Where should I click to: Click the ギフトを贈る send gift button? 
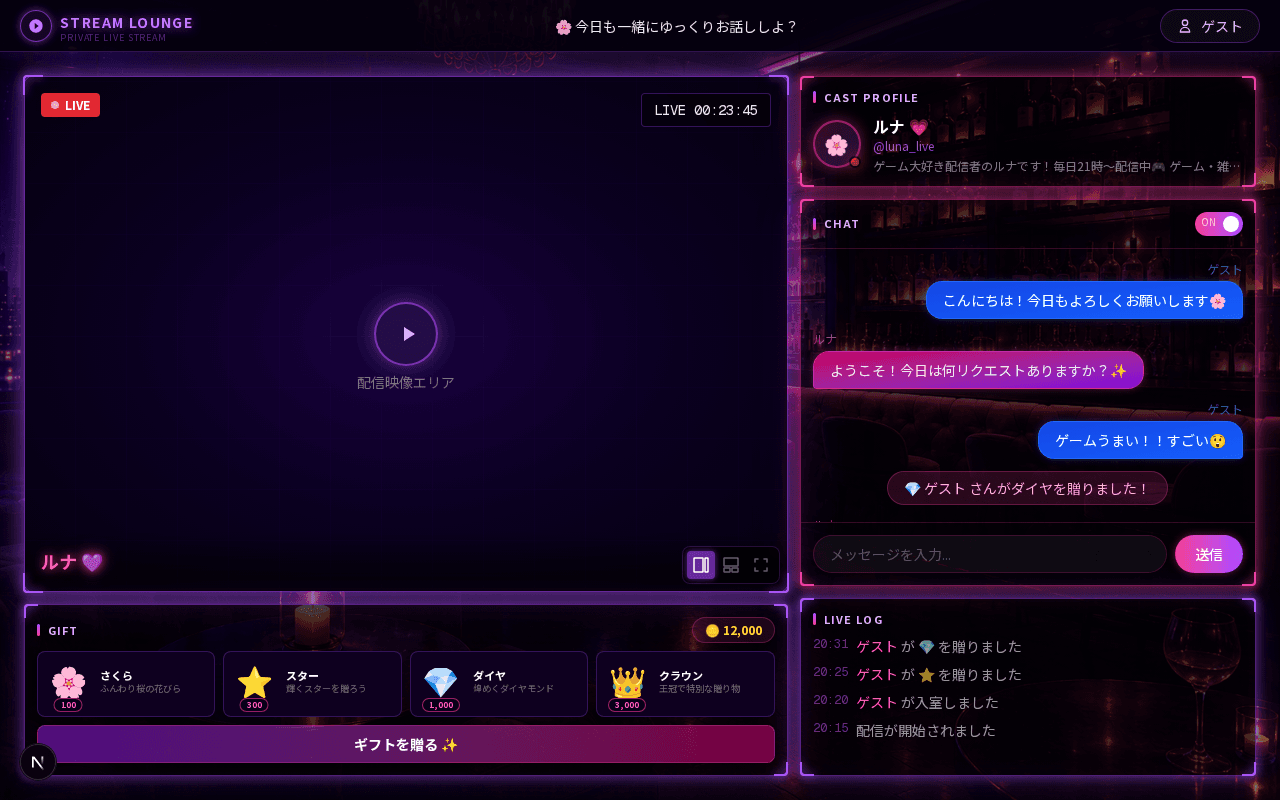406,744
